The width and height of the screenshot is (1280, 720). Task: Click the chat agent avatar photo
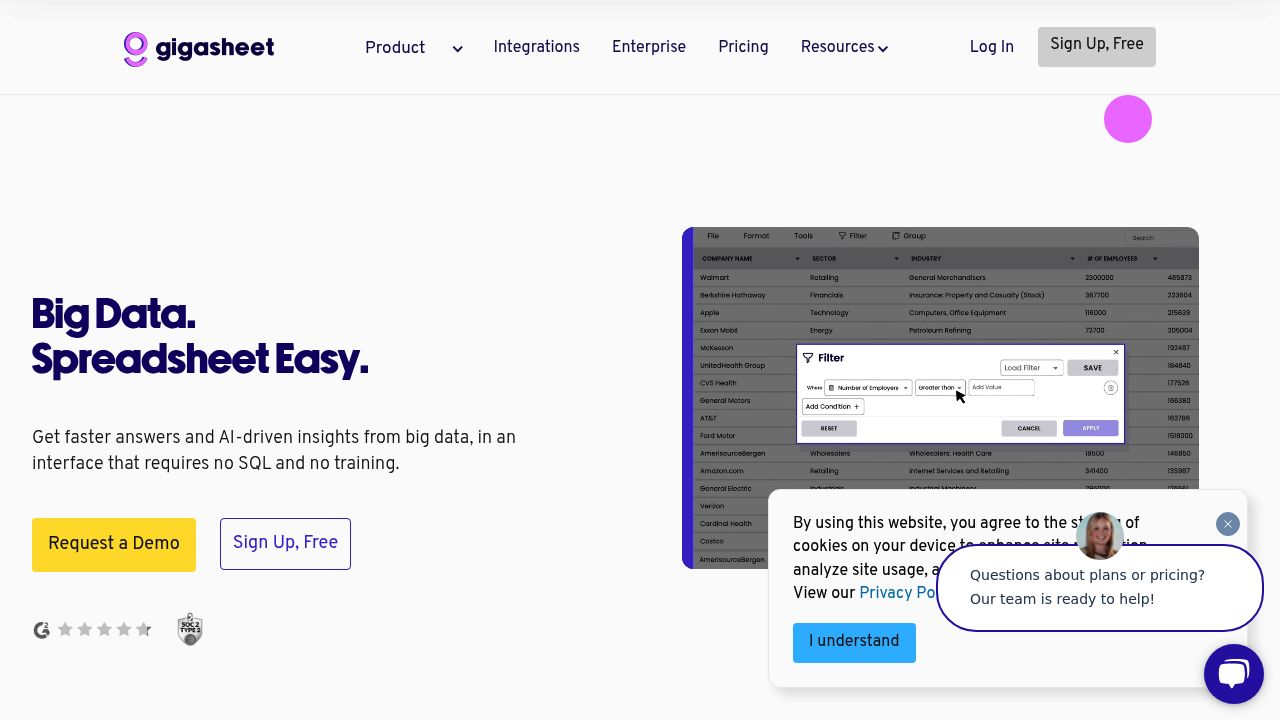point(1099,535)
